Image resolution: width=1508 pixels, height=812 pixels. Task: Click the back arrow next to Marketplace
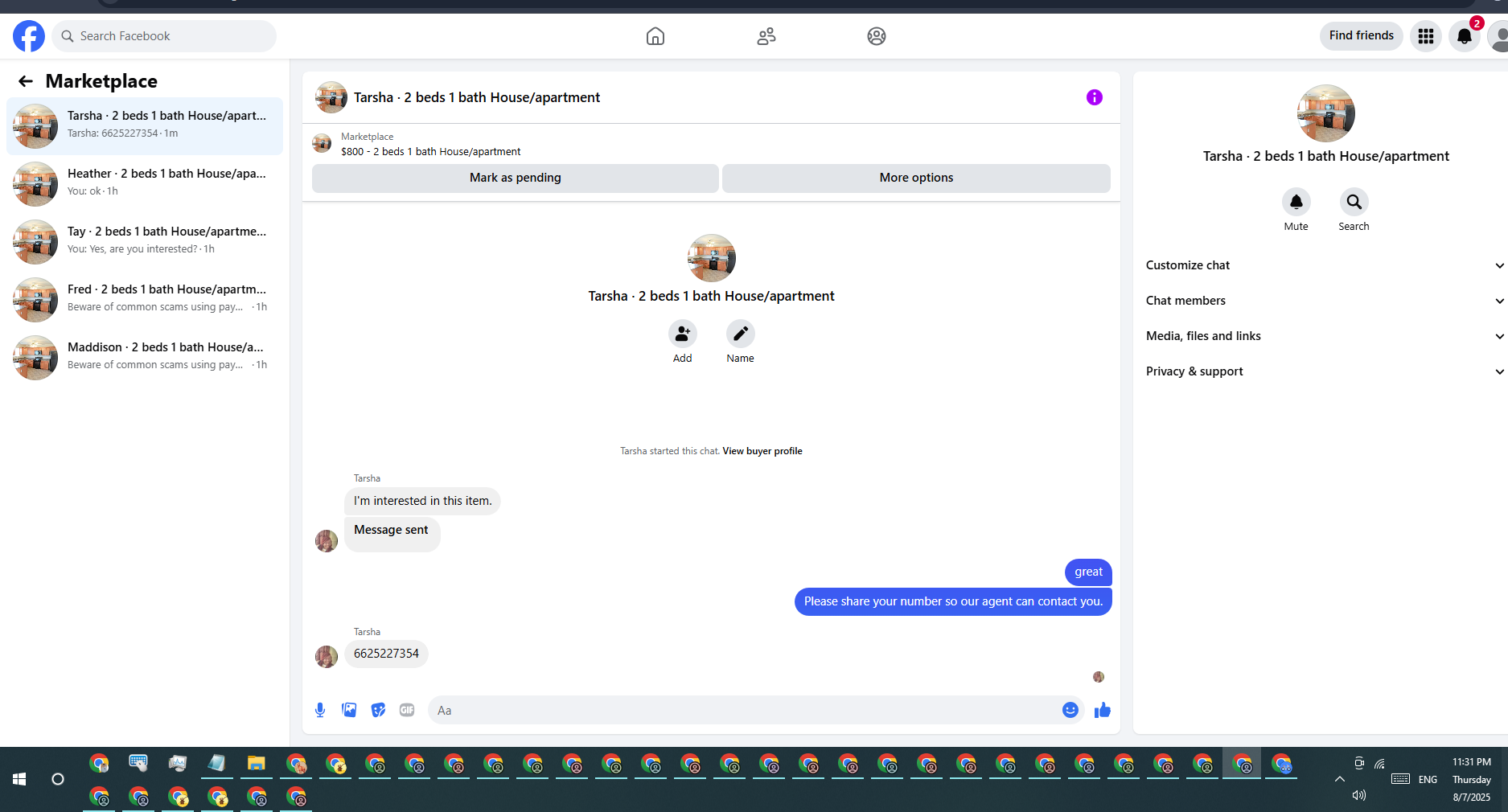point(26,81)
